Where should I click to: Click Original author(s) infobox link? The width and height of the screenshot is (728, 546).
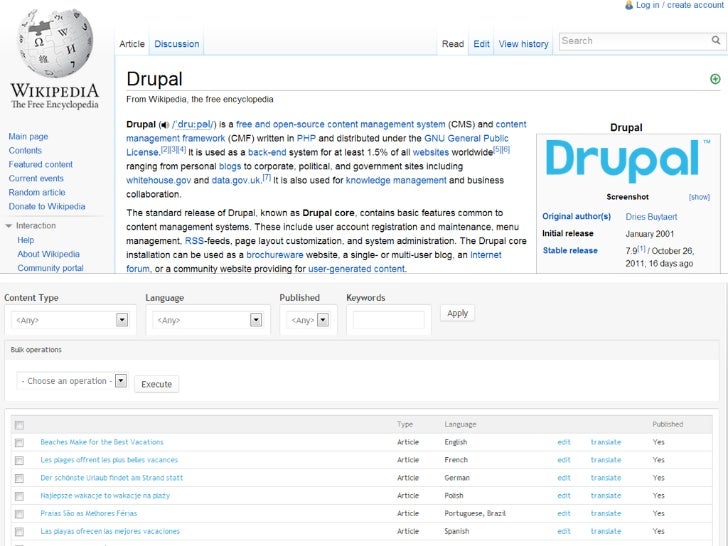tap(576, 216)
